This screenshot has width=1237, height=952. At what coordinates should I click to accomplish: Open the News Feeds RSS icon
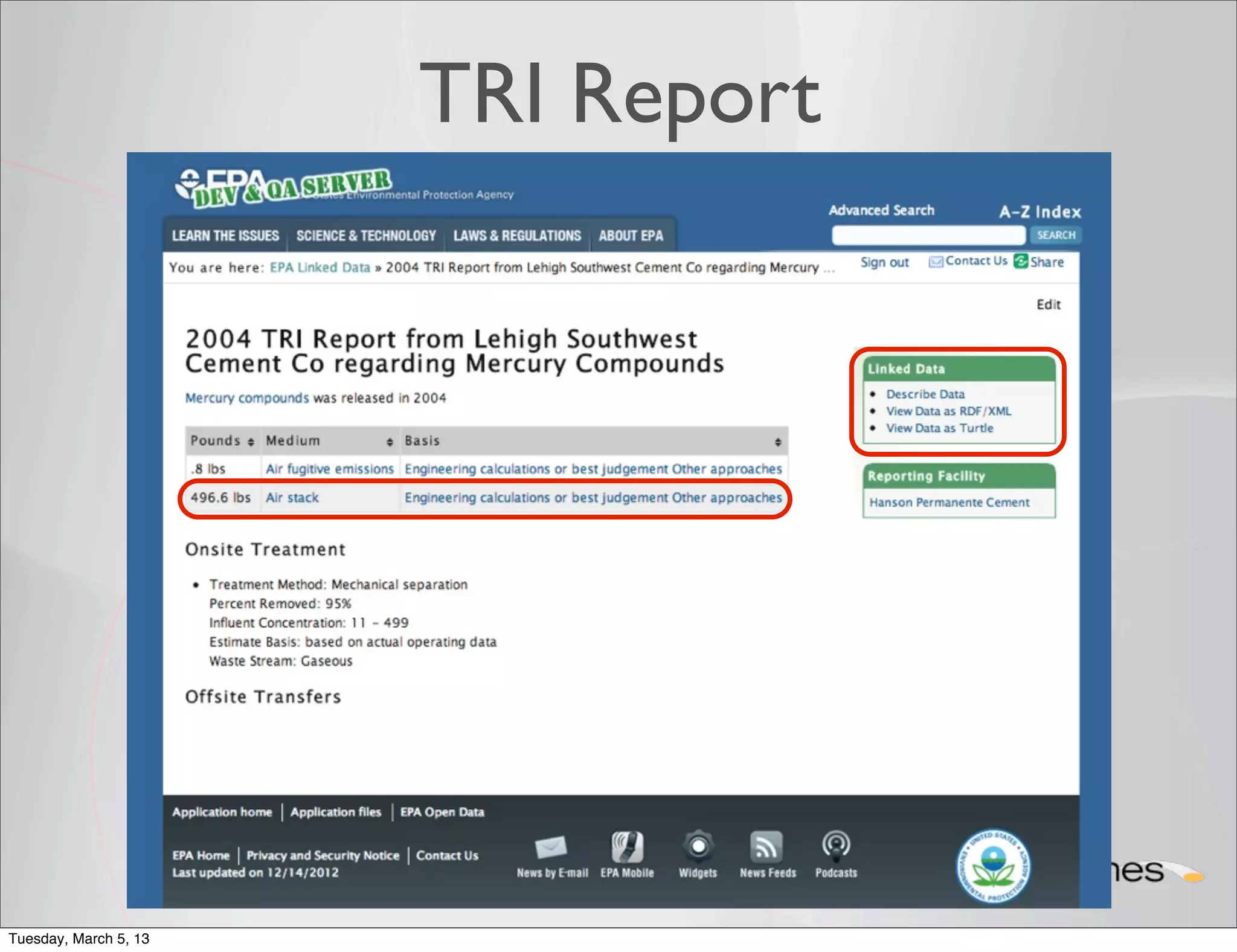point(766,847)
